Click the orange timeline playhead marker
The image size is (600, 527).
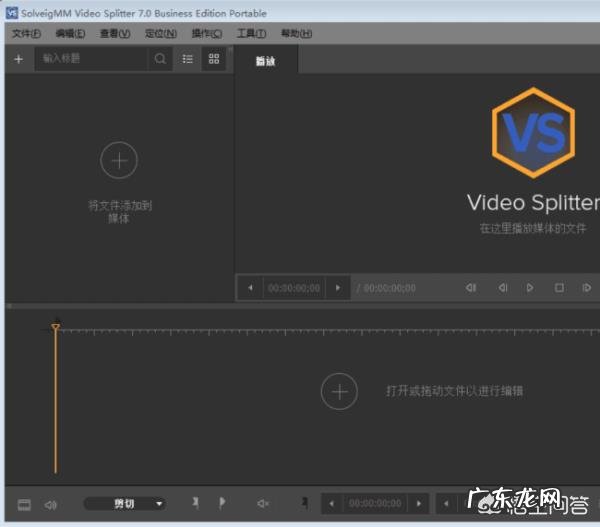55,327
